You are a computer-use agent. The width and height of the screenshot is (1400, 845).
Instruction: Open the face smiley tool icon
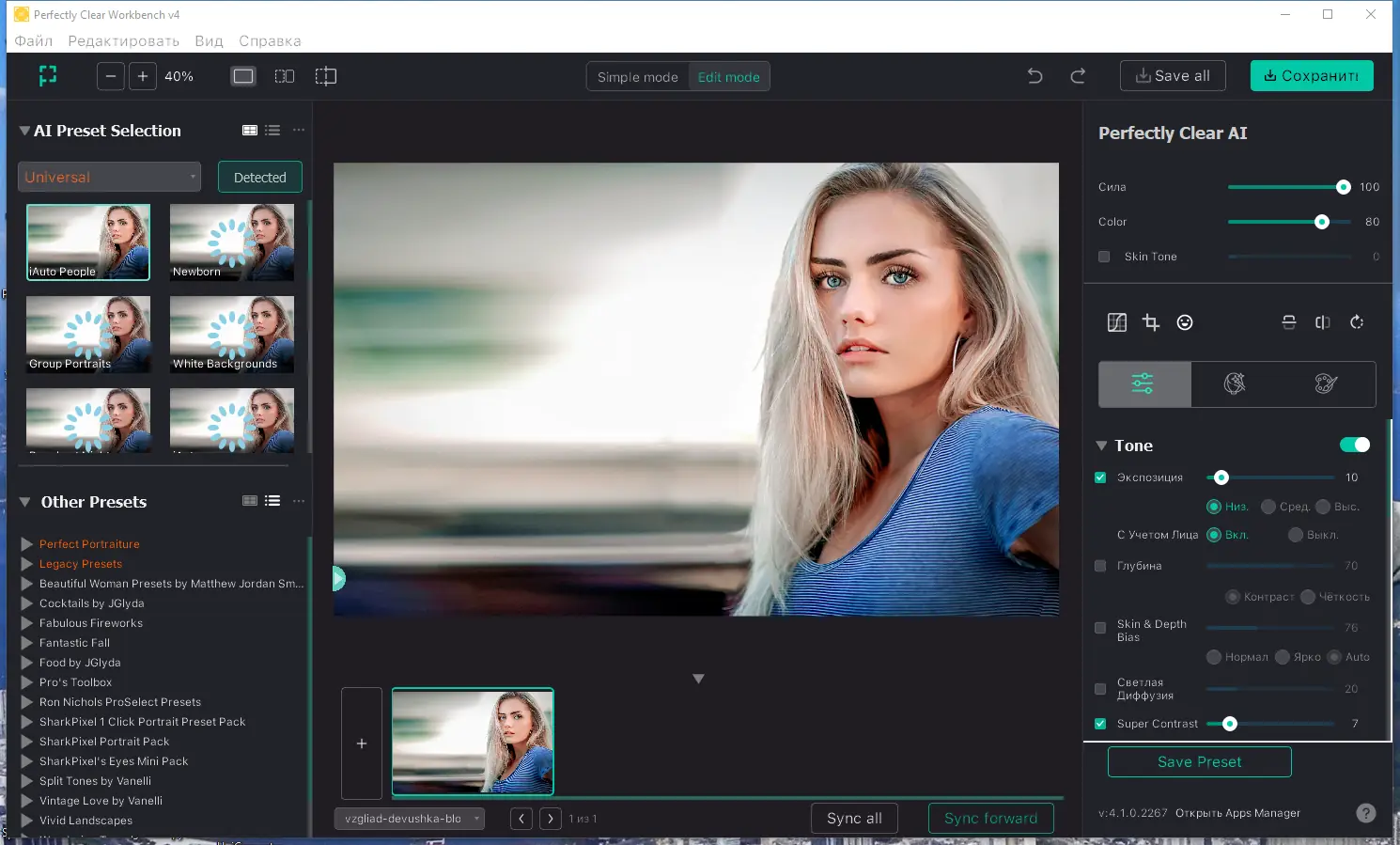(x=1185, y=322)
